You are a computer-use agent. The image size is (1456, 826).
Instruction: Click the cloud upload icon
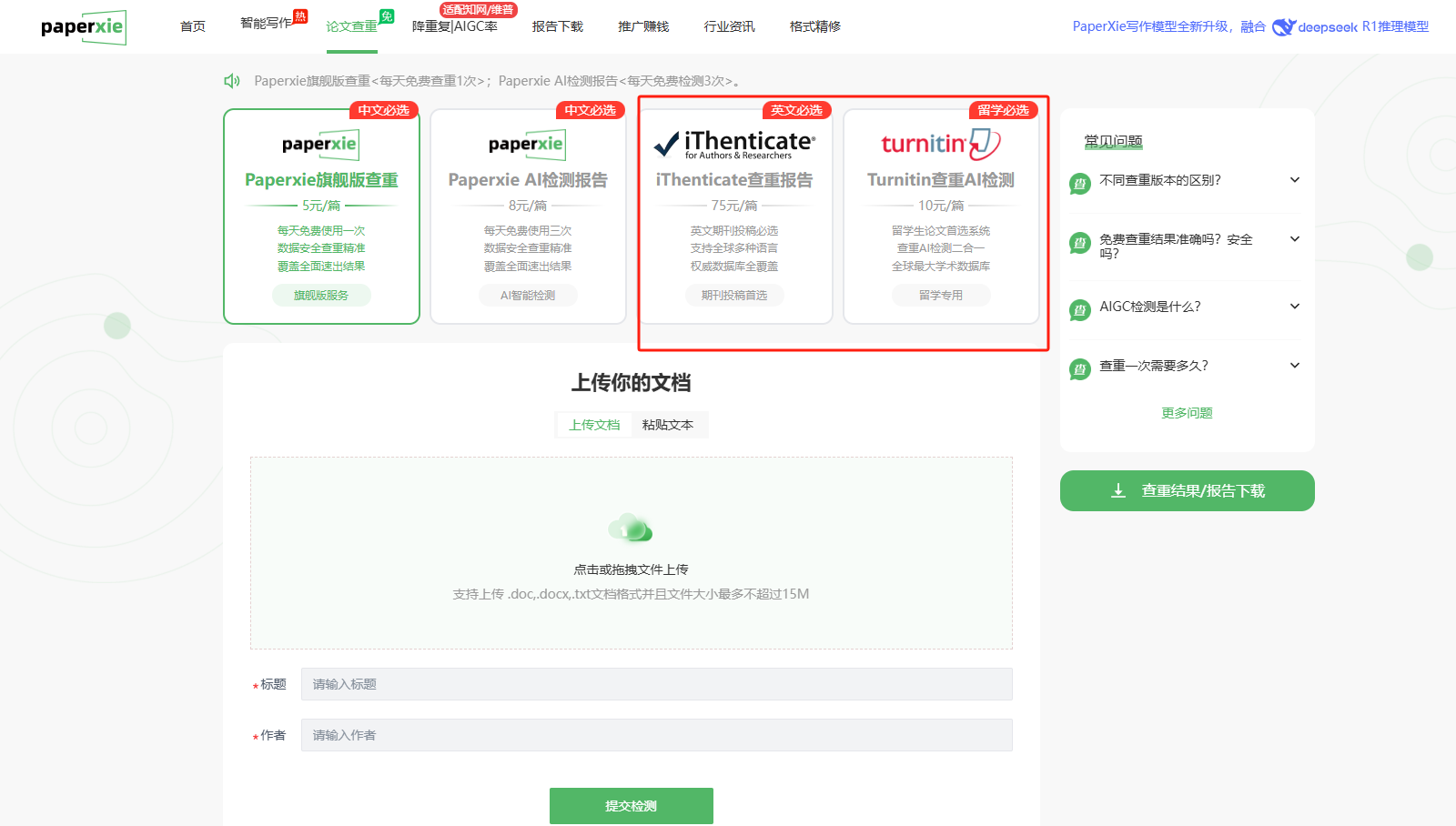coord(631,528)
